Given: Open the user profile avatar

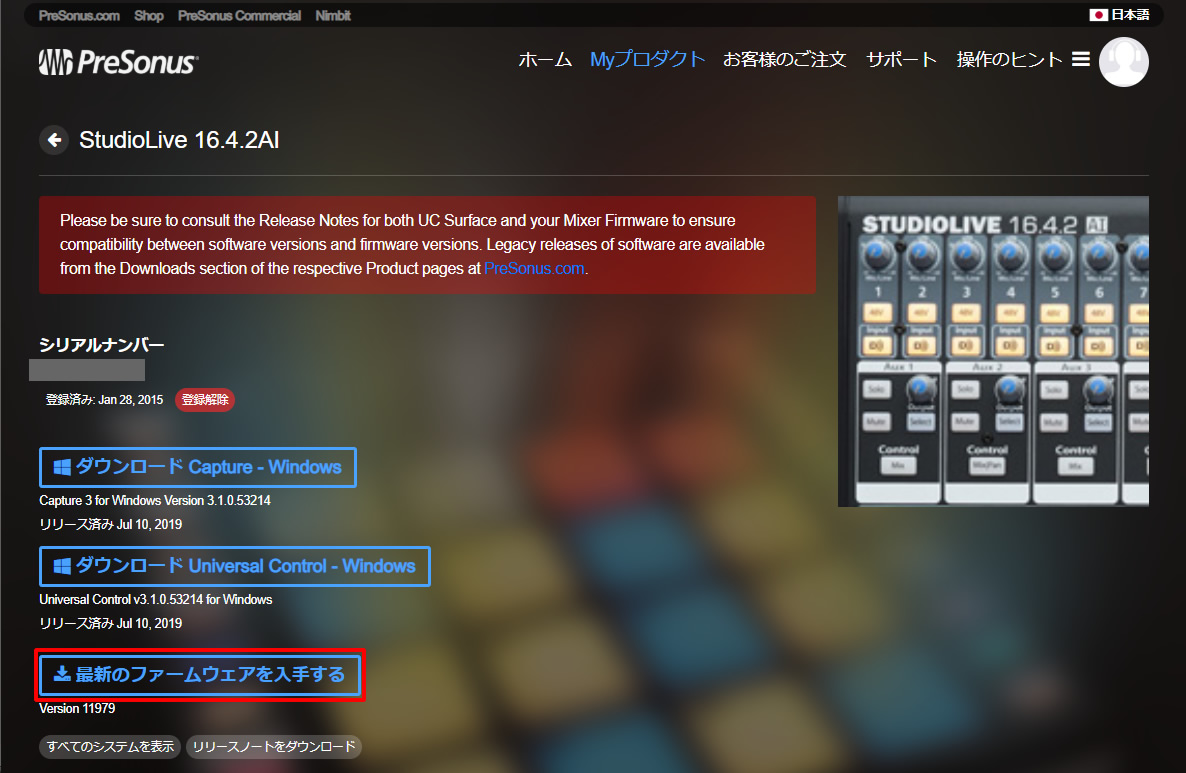Looking at the screenshot, I should (1123, 62).
